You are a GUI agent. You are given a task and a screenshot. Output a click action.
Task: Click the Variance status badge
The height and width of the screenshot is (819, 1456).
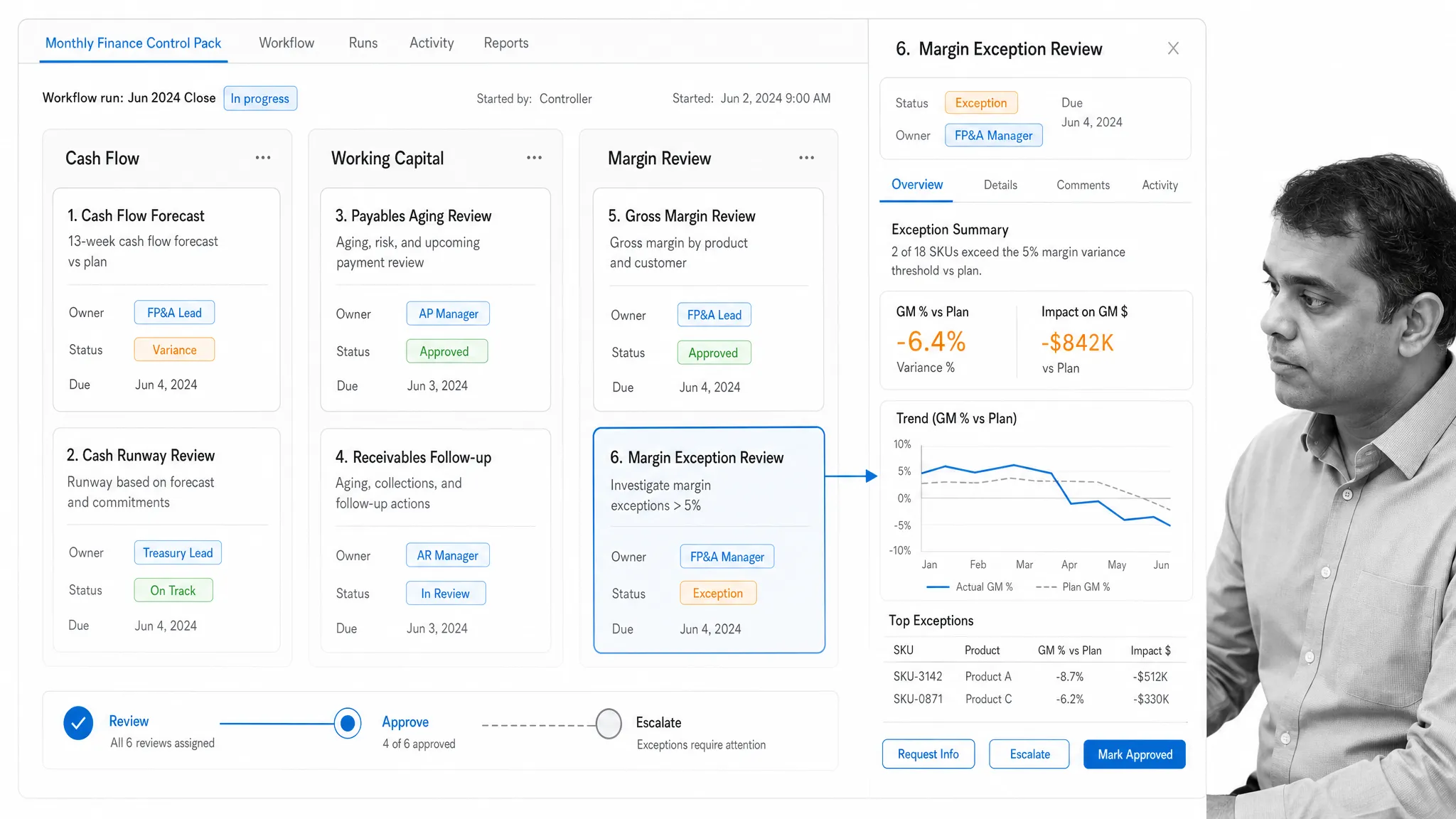[174, 350]
